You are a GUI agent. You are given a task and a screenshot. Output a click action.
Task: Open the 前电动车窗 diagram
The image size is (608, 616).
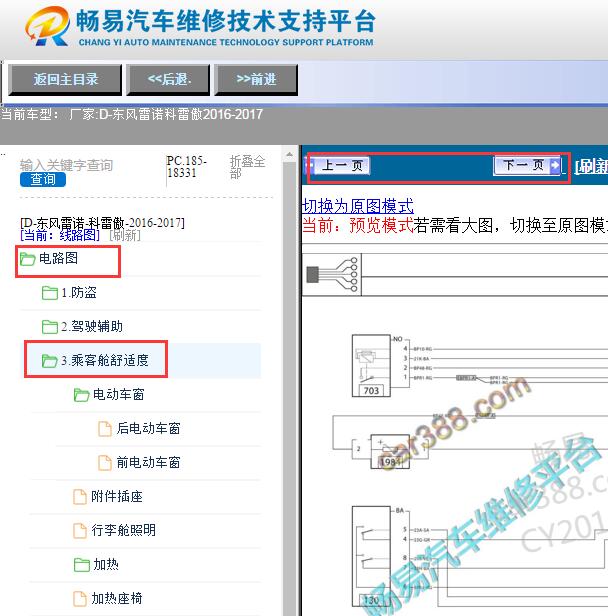148,462
